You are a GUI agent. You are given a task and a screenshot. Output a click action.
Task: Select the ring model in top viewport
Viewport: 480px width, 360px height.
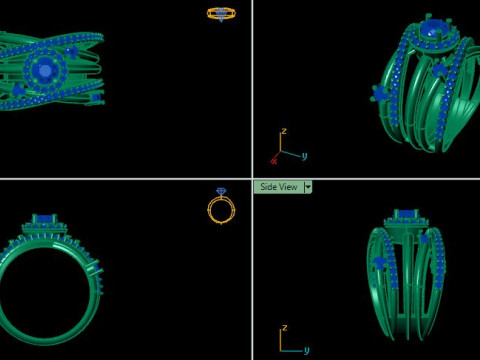52,71
